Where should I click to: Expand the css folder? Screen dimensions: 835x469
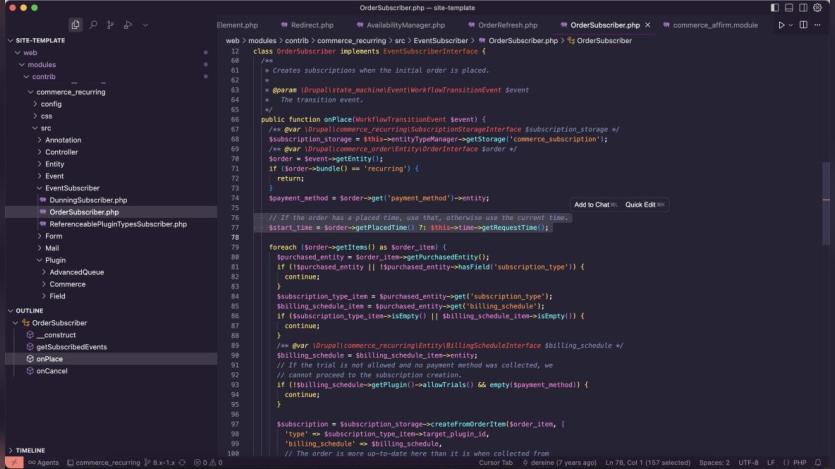pyautogui.click(x=46, y=116)
